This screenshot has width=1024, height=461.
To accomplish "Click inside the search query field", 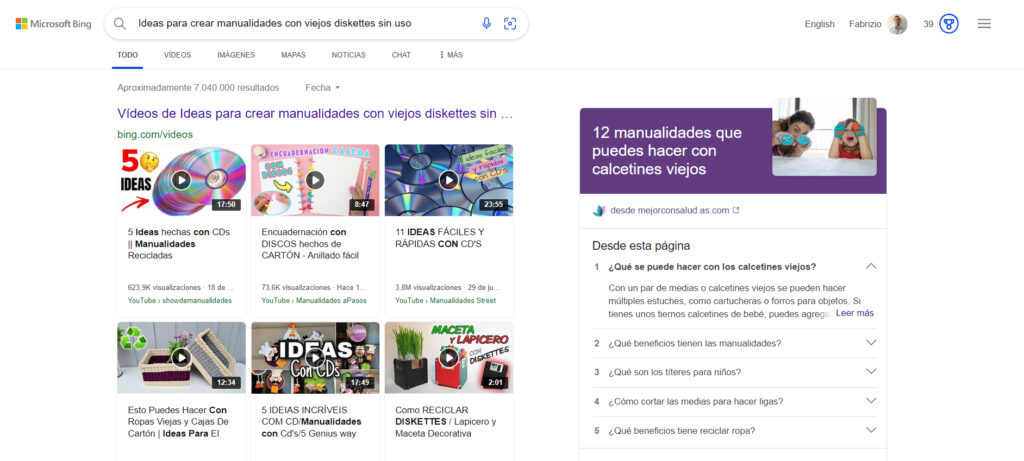I will (x=300, y=23).
